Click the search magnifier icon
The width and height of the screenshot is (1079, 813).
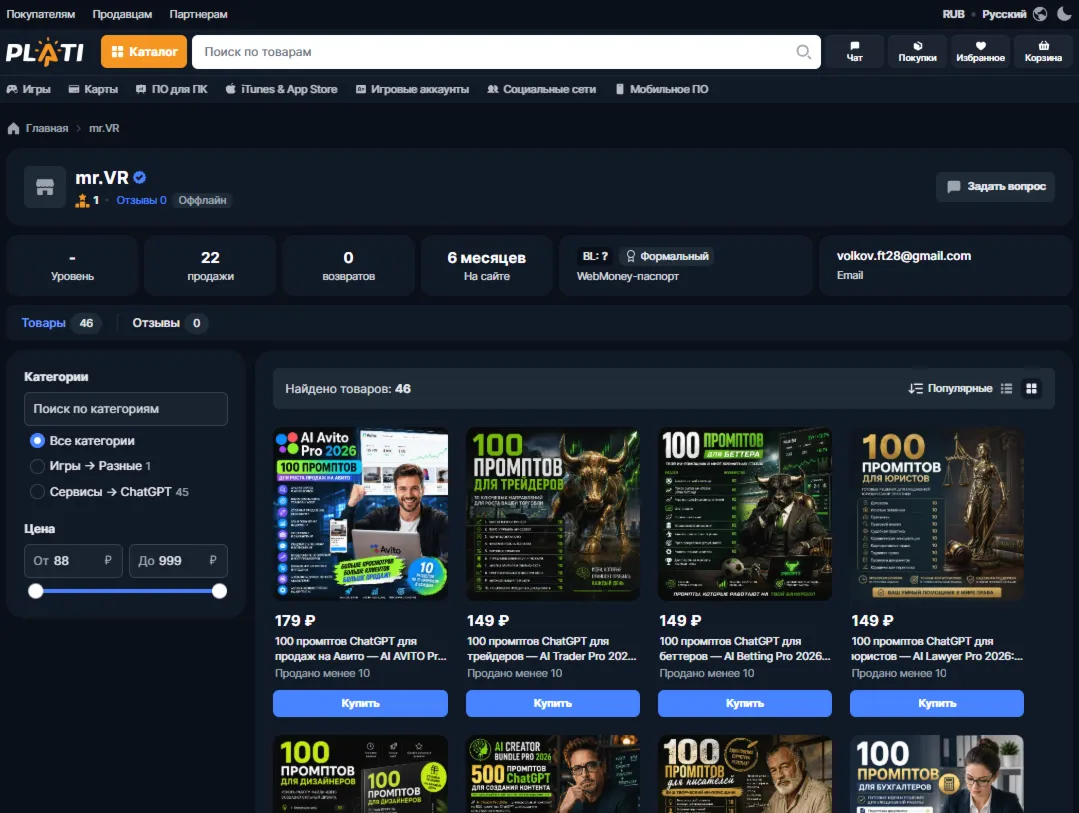coord(803,52)
